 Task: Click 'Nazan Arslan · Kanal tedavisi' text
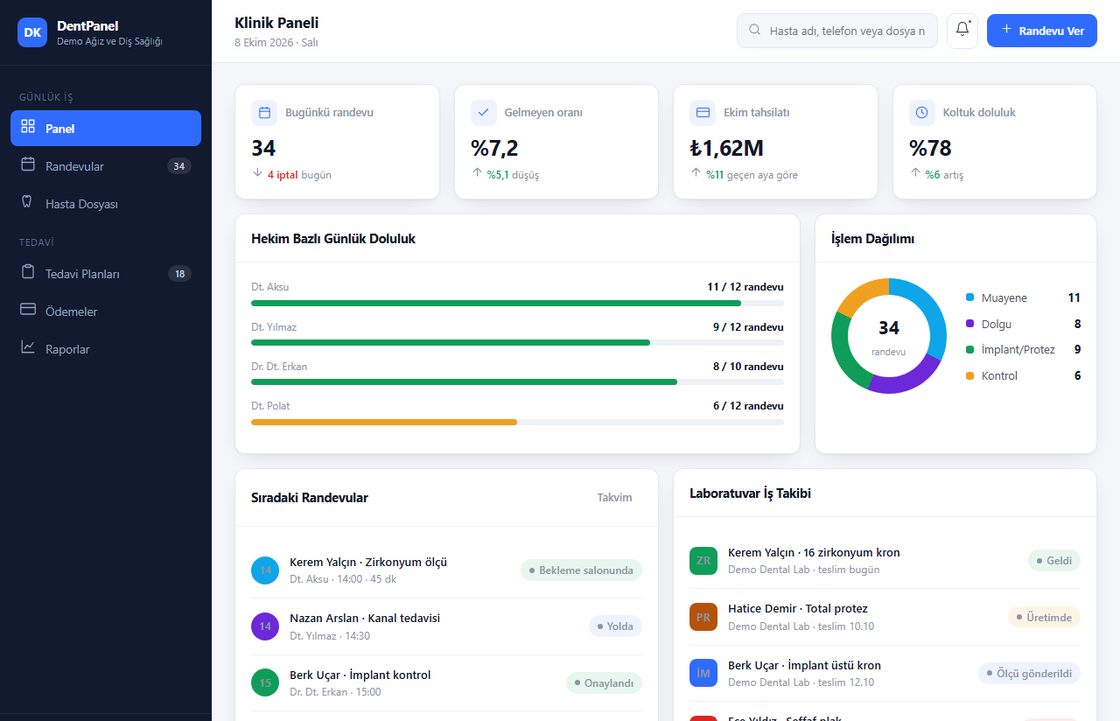point(364,618)
